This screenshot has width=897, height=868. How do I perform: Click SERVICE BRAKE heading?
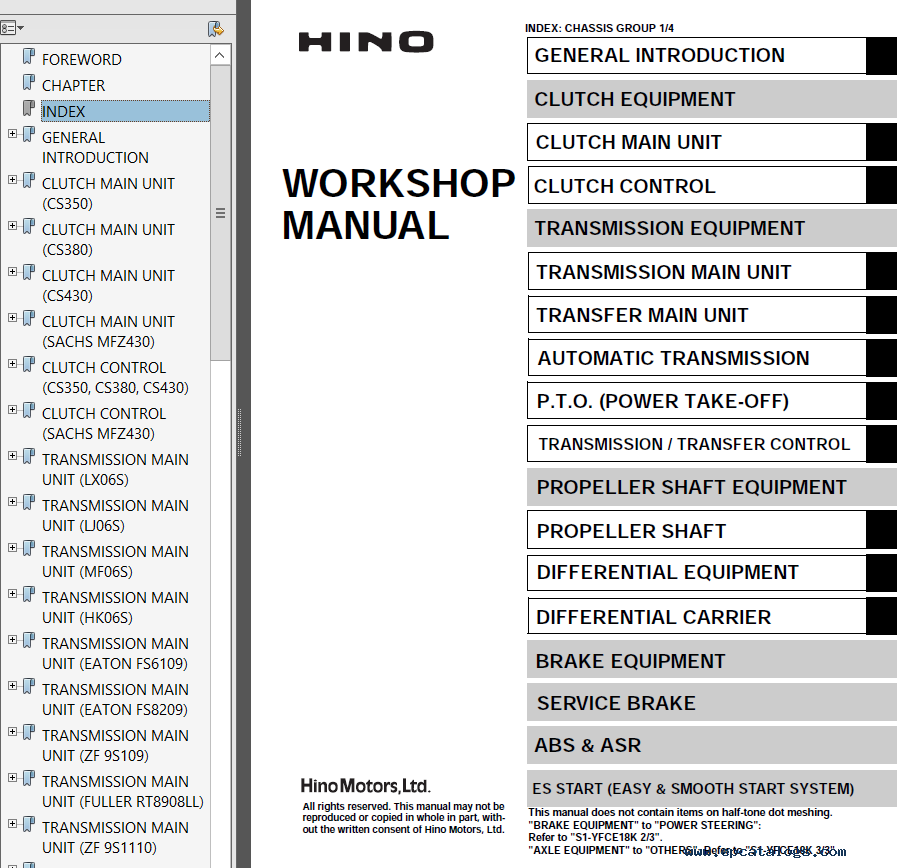712,703
